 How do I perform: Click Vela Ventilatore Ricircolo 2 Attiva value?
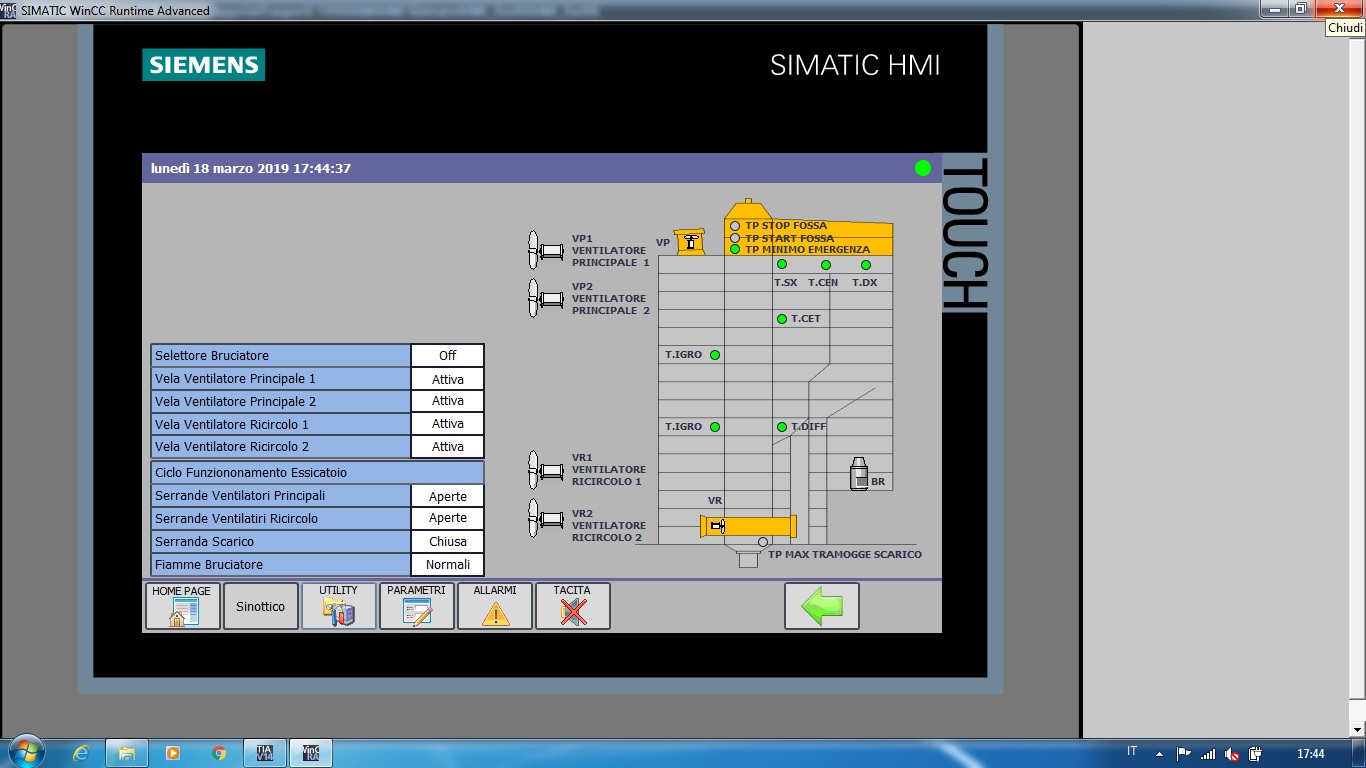pyautogui.click(x=448, y=447)
